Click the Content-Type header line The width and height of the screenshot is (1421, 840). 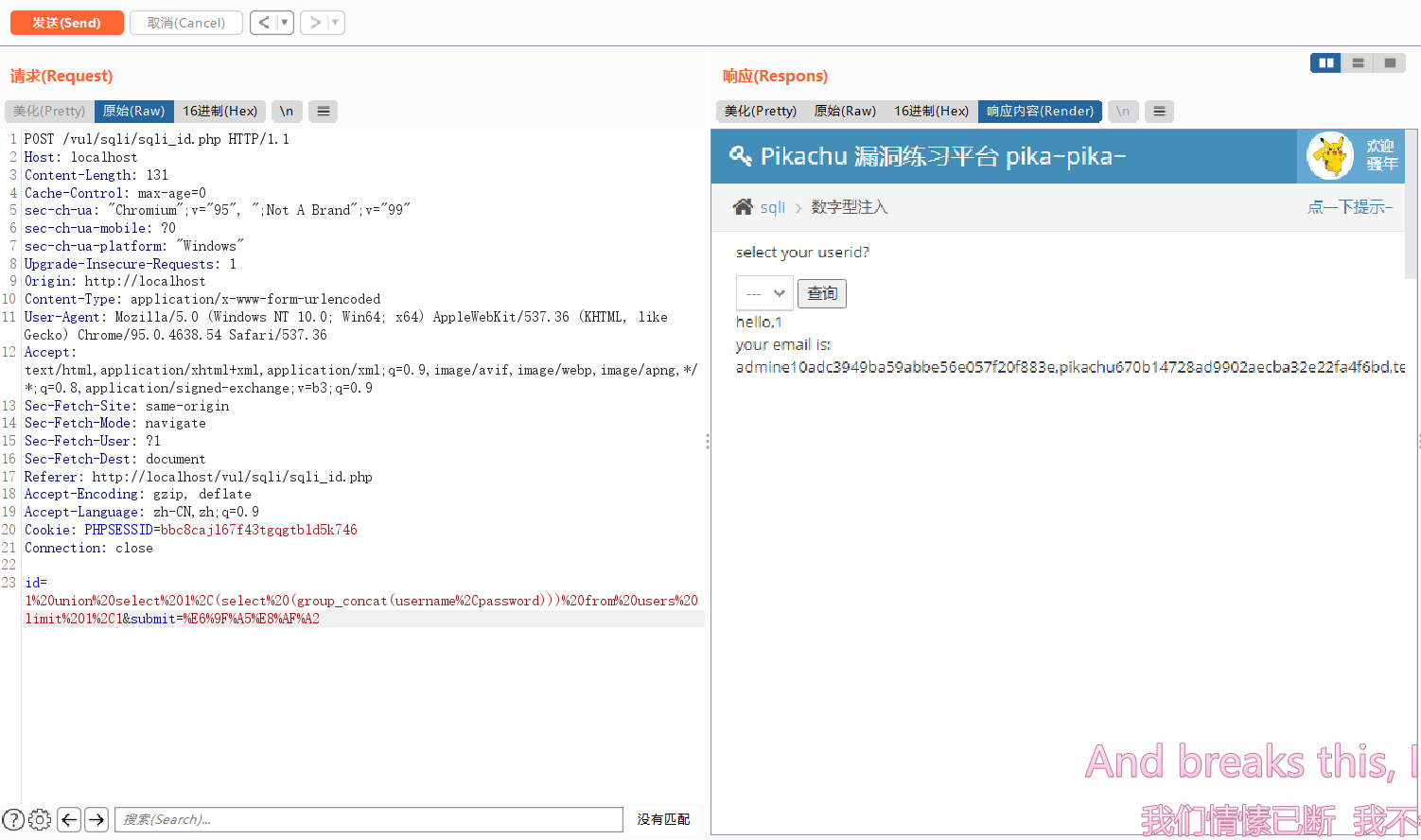(x=202, y=299)
